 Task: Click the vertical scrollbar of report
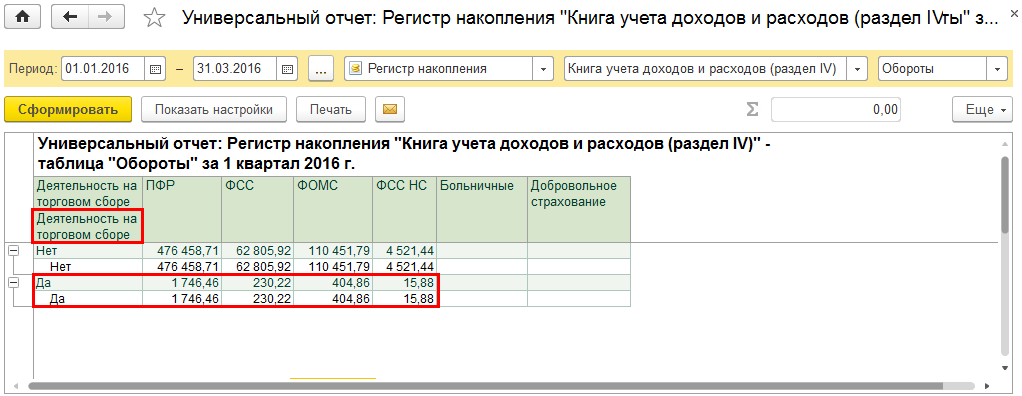click(x=1005, y=195)
